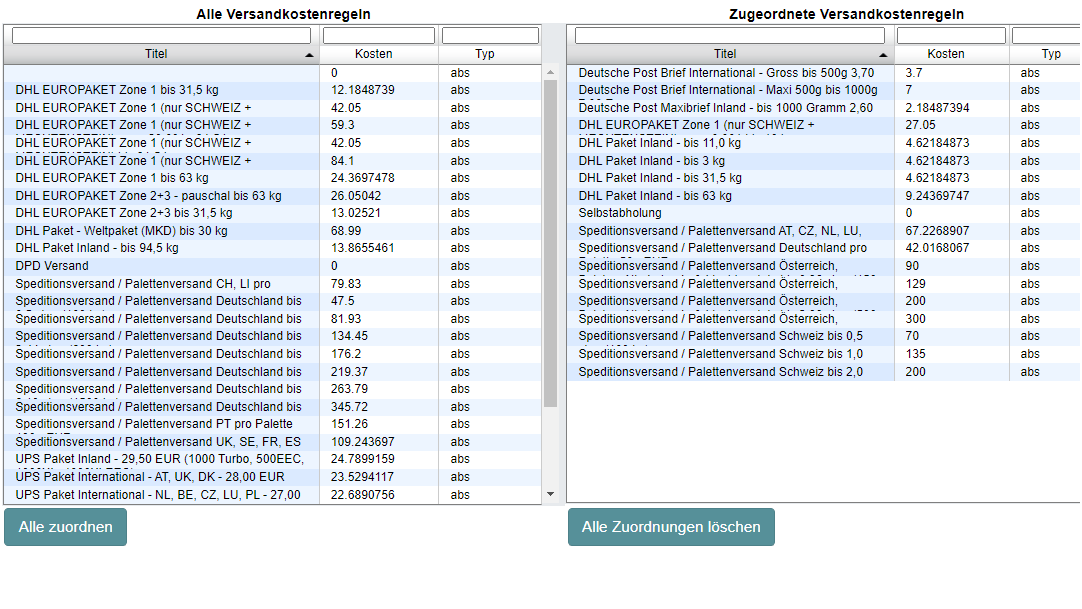1082x609 pixels.
Task: Select assigned DHL EUROPAKET Zone 1 (nur SCHWEIZ row
Action: point(823,126)
